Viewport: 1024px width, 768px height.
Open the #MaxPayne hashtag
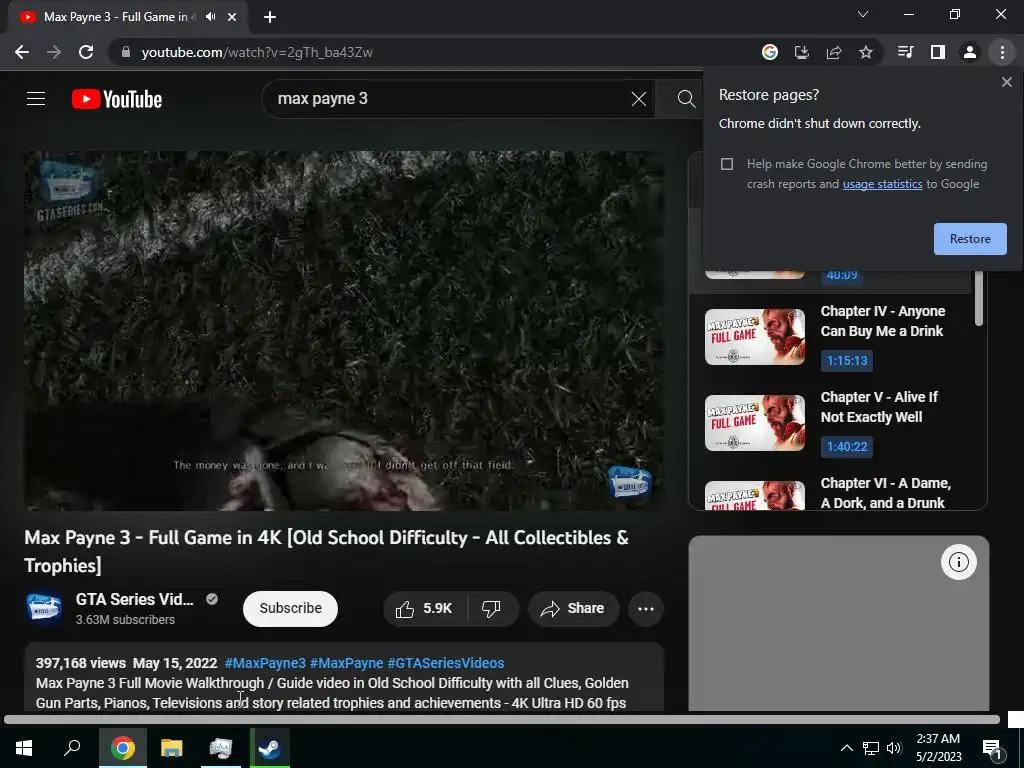tap(346, 663)
